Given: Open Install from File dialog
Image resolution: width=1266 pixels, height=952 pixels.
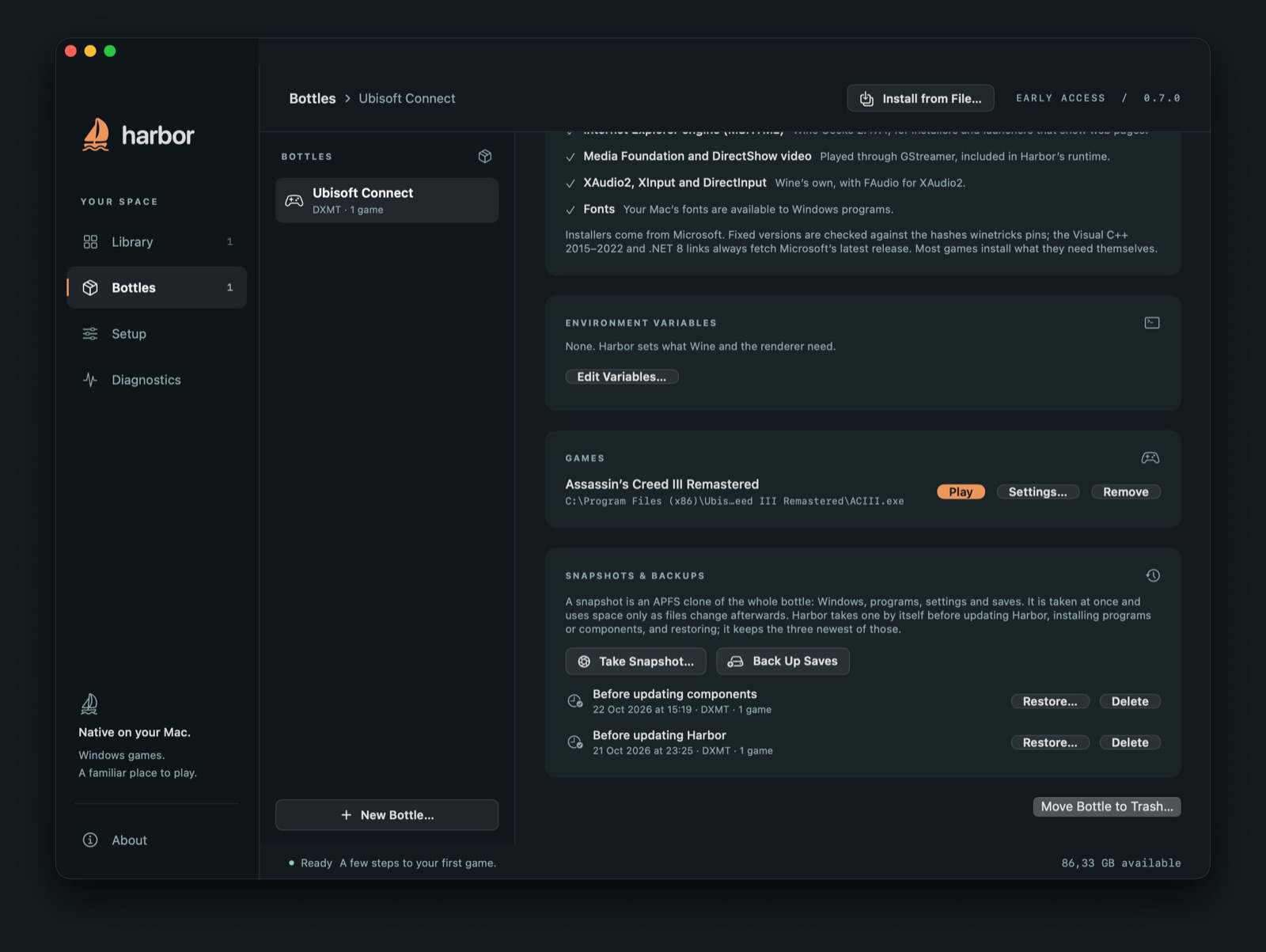Looking at the screenshot, I should click(x=921, y=98).
